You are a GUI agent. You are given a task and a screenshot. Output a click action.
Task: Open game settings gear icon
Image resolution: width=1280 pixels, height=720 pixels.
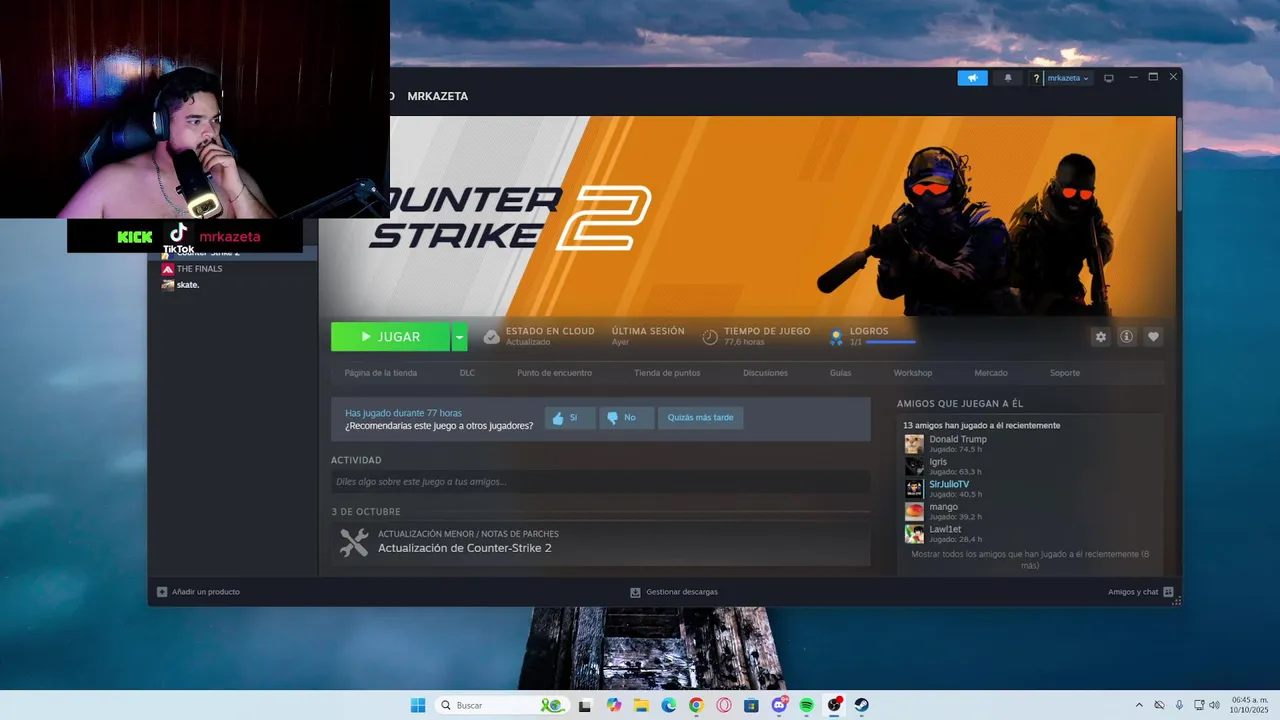(x=1101, y=337)
